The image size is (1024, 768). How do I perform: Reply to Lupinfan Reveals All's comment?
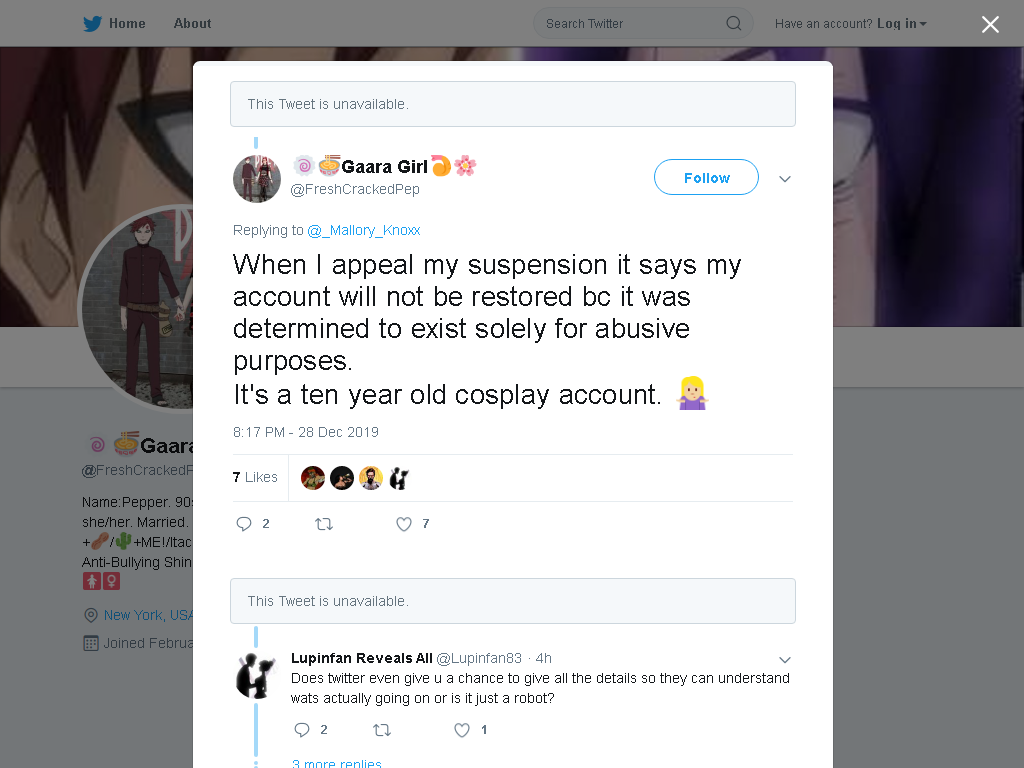(302, 730)
